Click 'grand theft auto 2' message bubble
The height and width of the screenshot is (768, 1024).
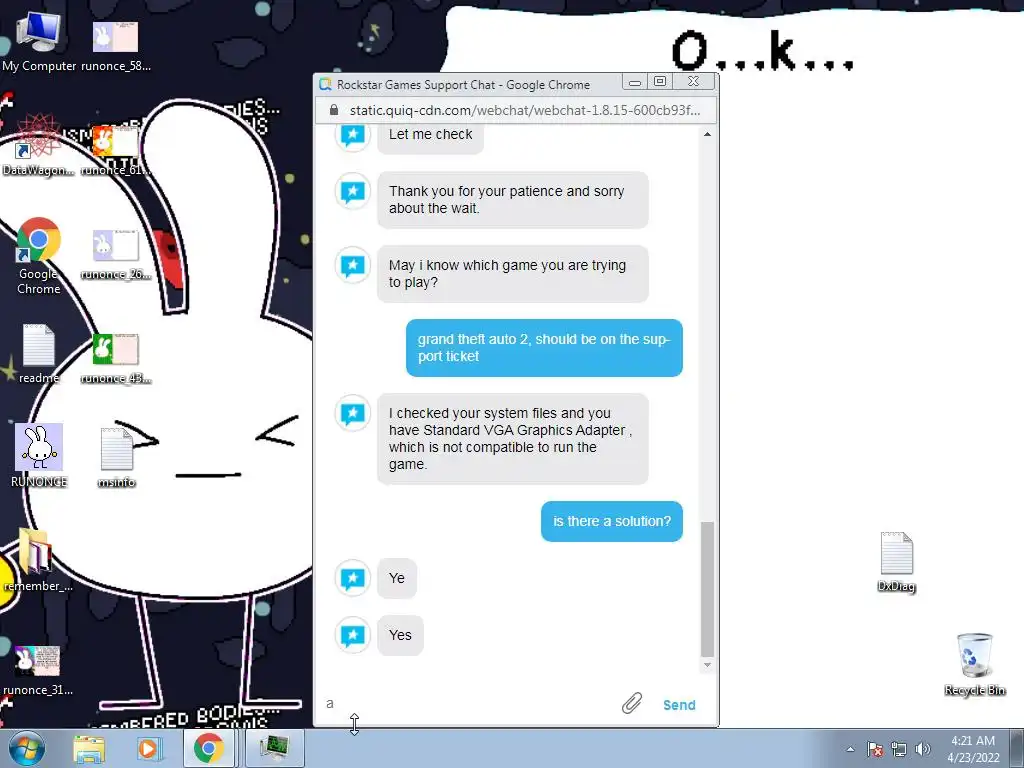click(x=544, y=347)
